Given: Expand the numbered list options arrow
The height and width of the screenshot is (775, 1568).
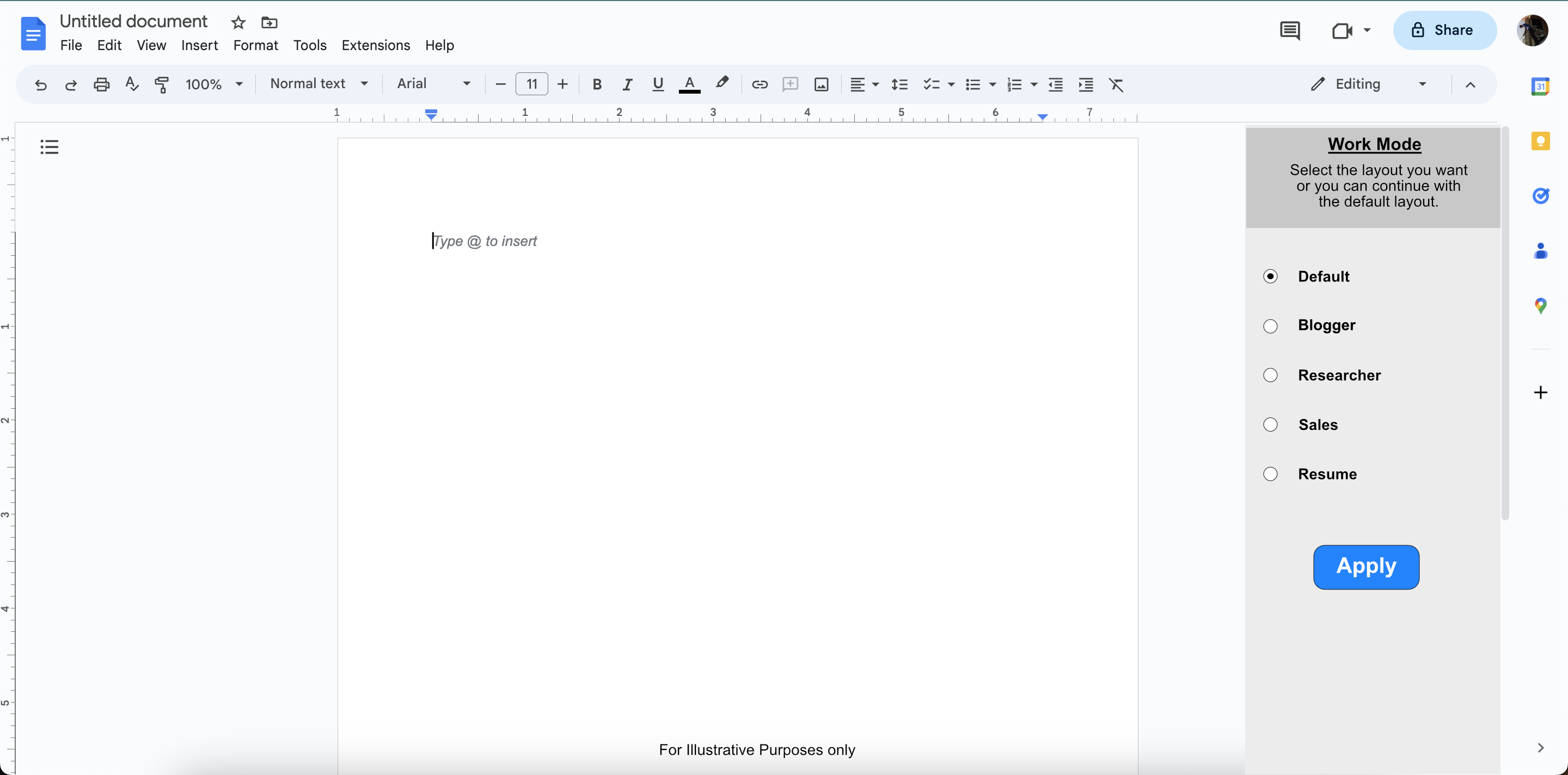Looking at the screenshot, I should point(1033,84).
